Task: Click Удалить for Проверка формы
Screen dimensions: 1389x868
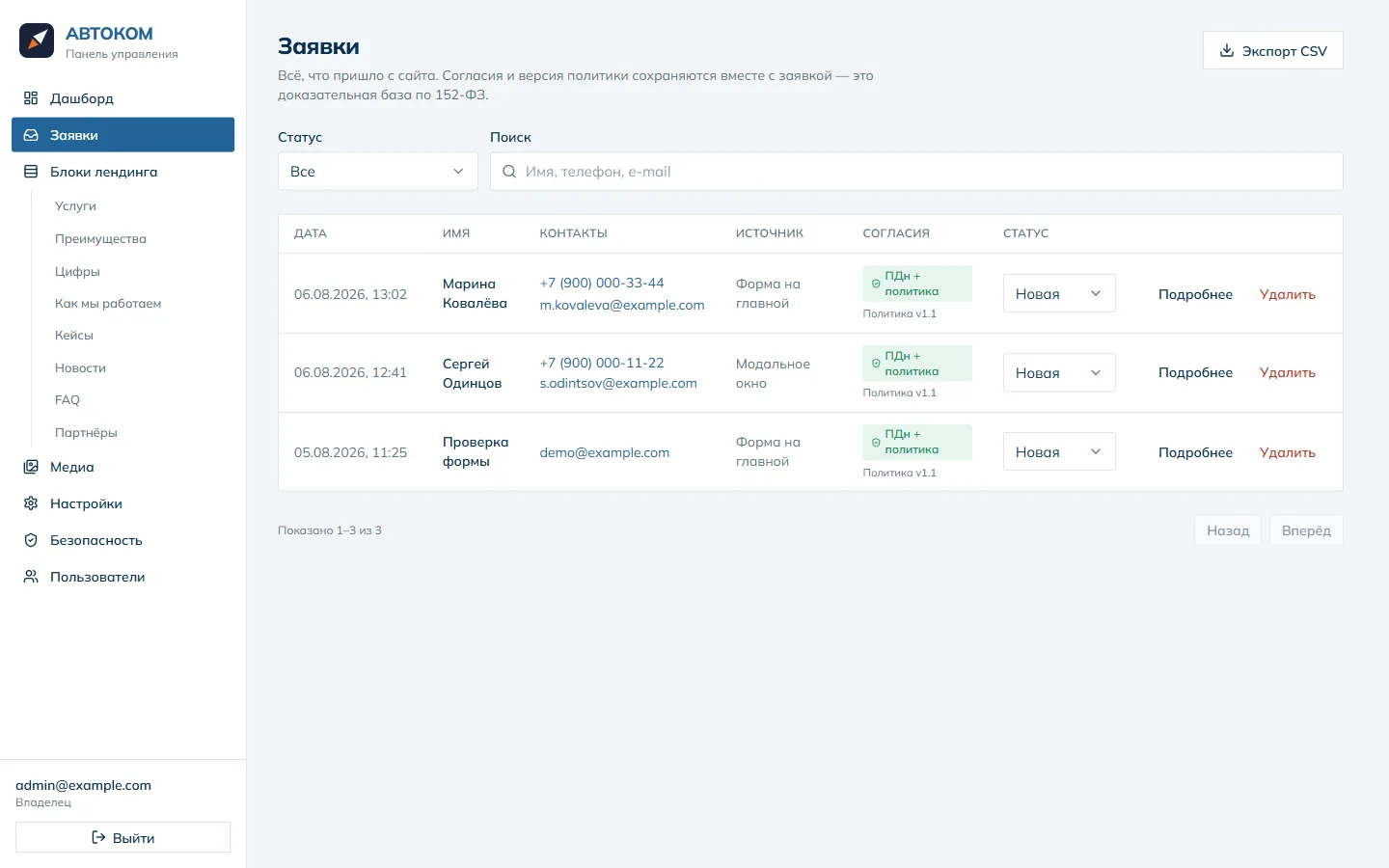Action: click(1288, 452)
